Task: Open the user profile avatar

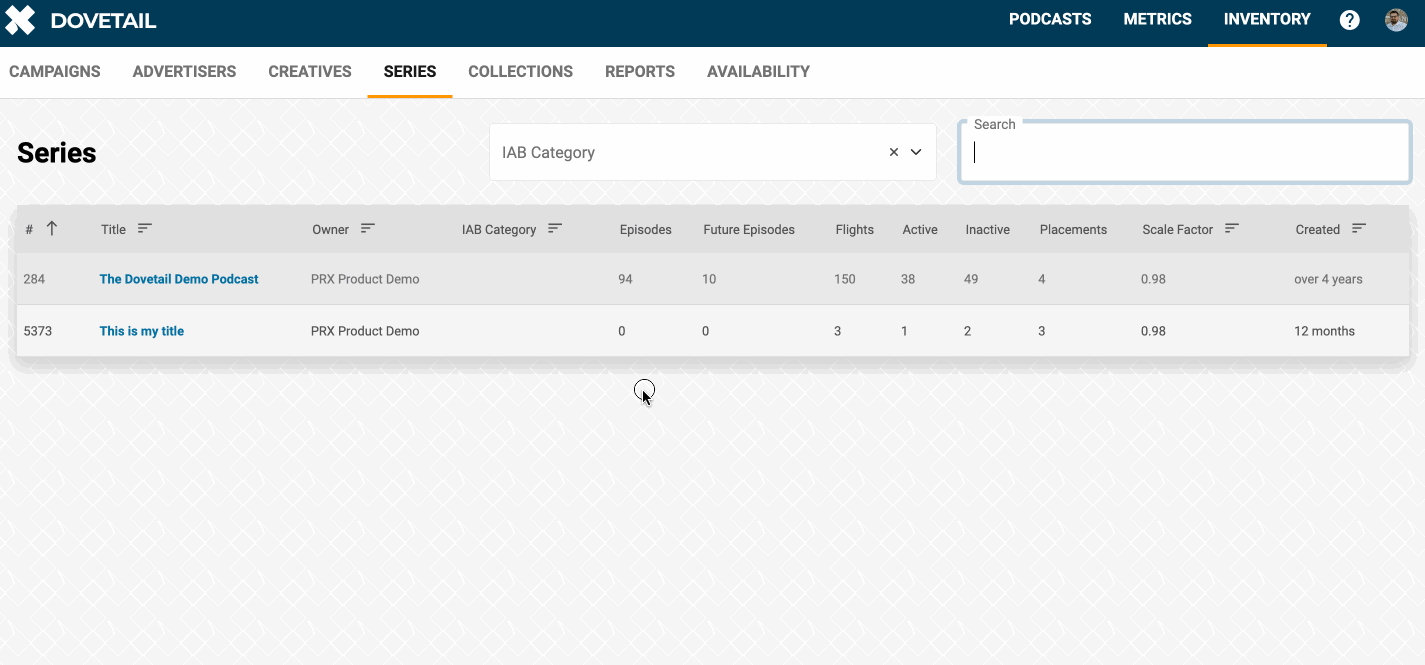Action: click(1396, 20)
